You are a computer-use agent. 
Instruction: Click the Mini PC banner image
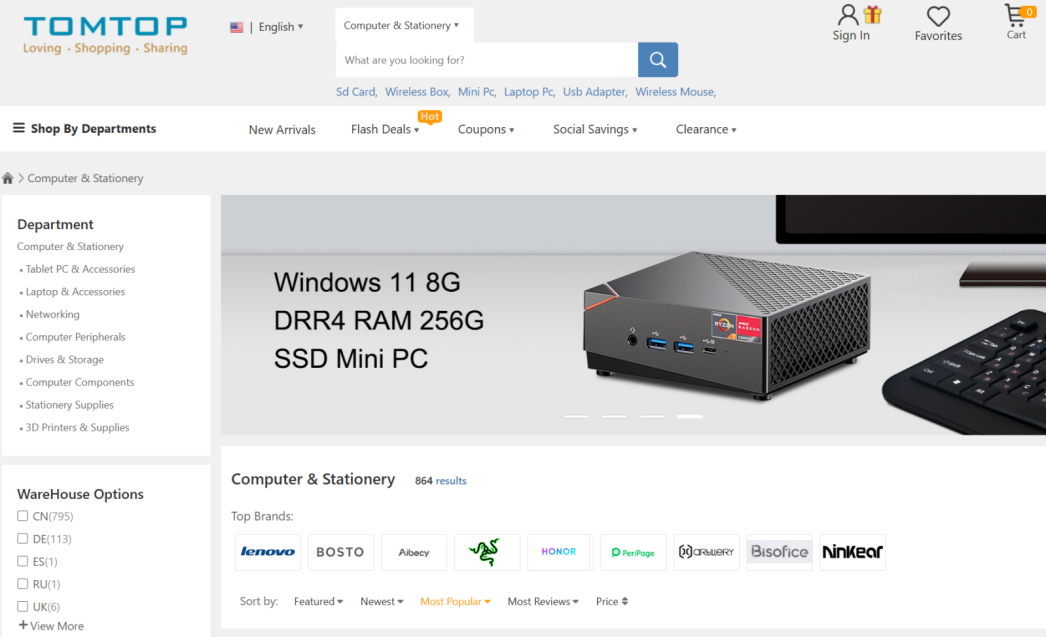(x=633, y=315)
